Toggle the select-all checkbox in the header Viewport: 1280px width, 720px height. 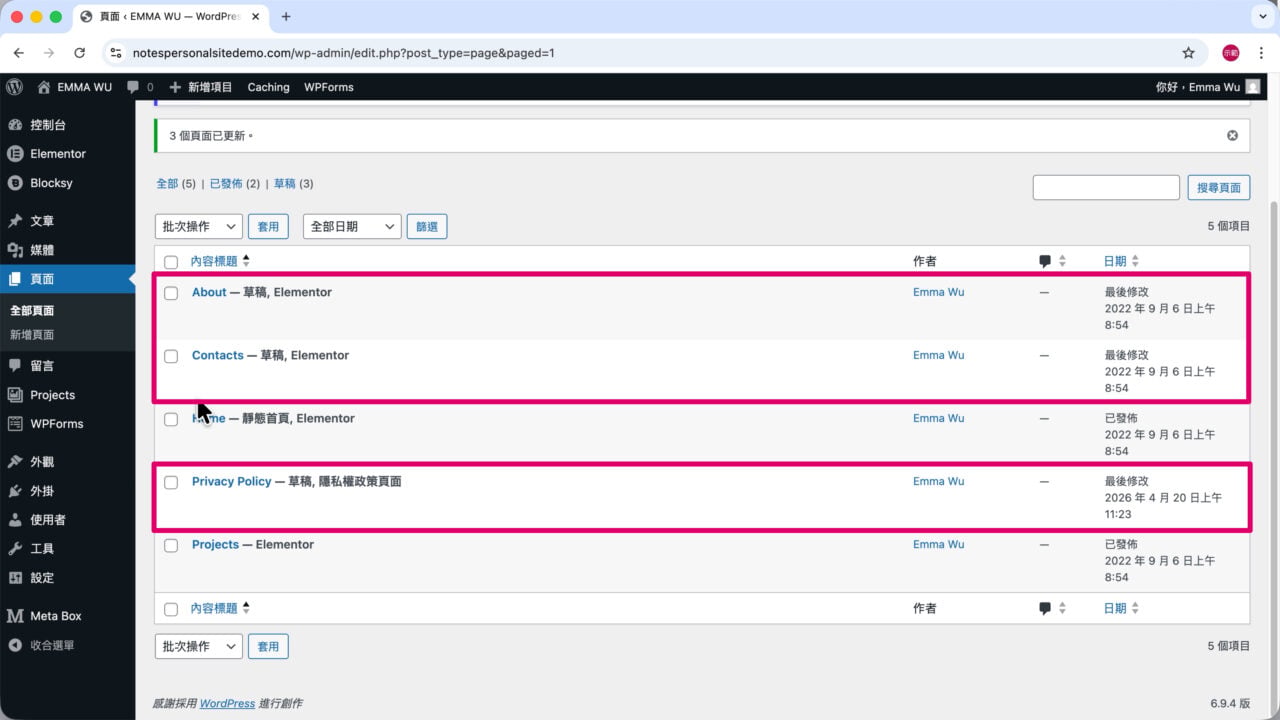click(171, 262)
